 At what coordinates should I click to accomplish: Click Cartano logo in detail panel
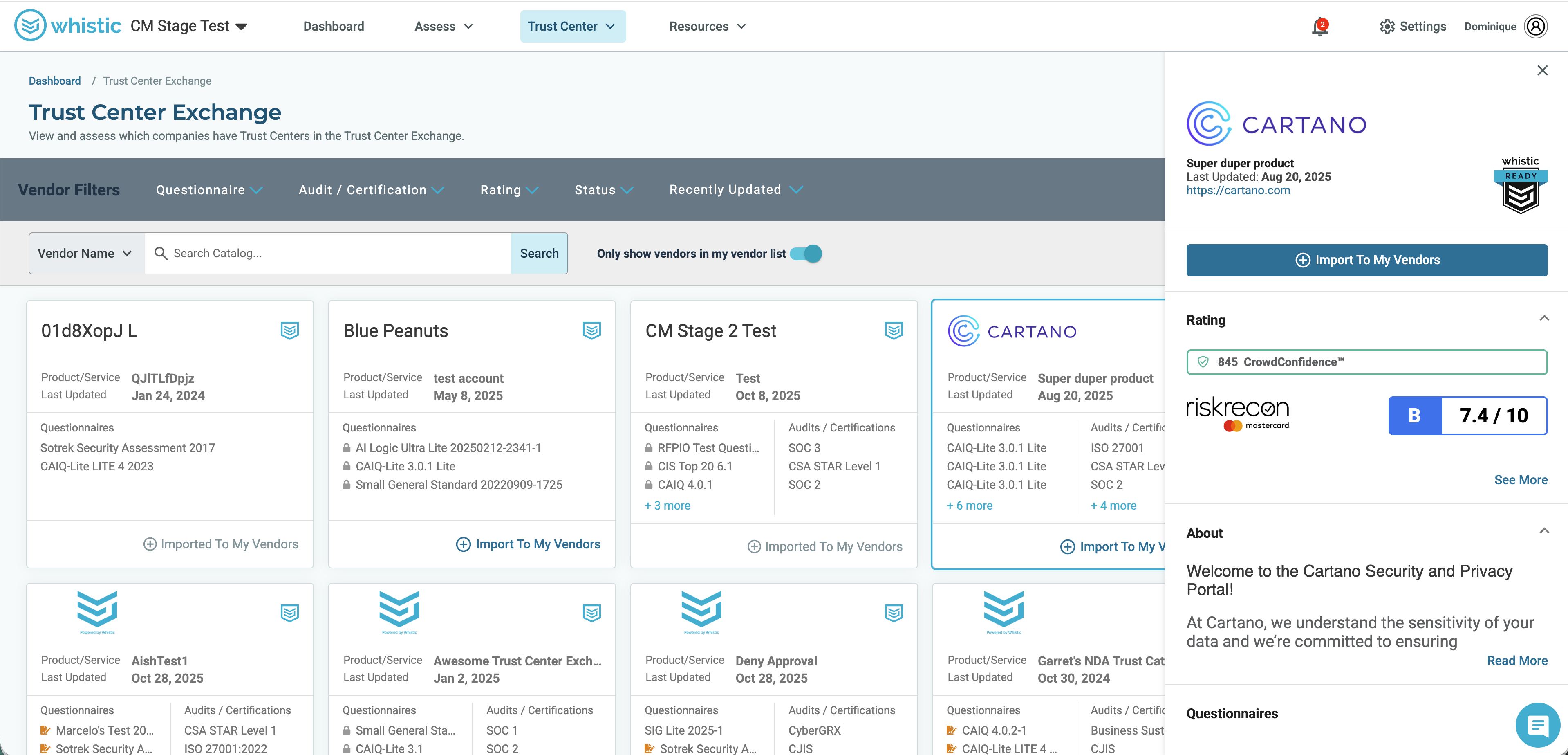pos(1277,124)
